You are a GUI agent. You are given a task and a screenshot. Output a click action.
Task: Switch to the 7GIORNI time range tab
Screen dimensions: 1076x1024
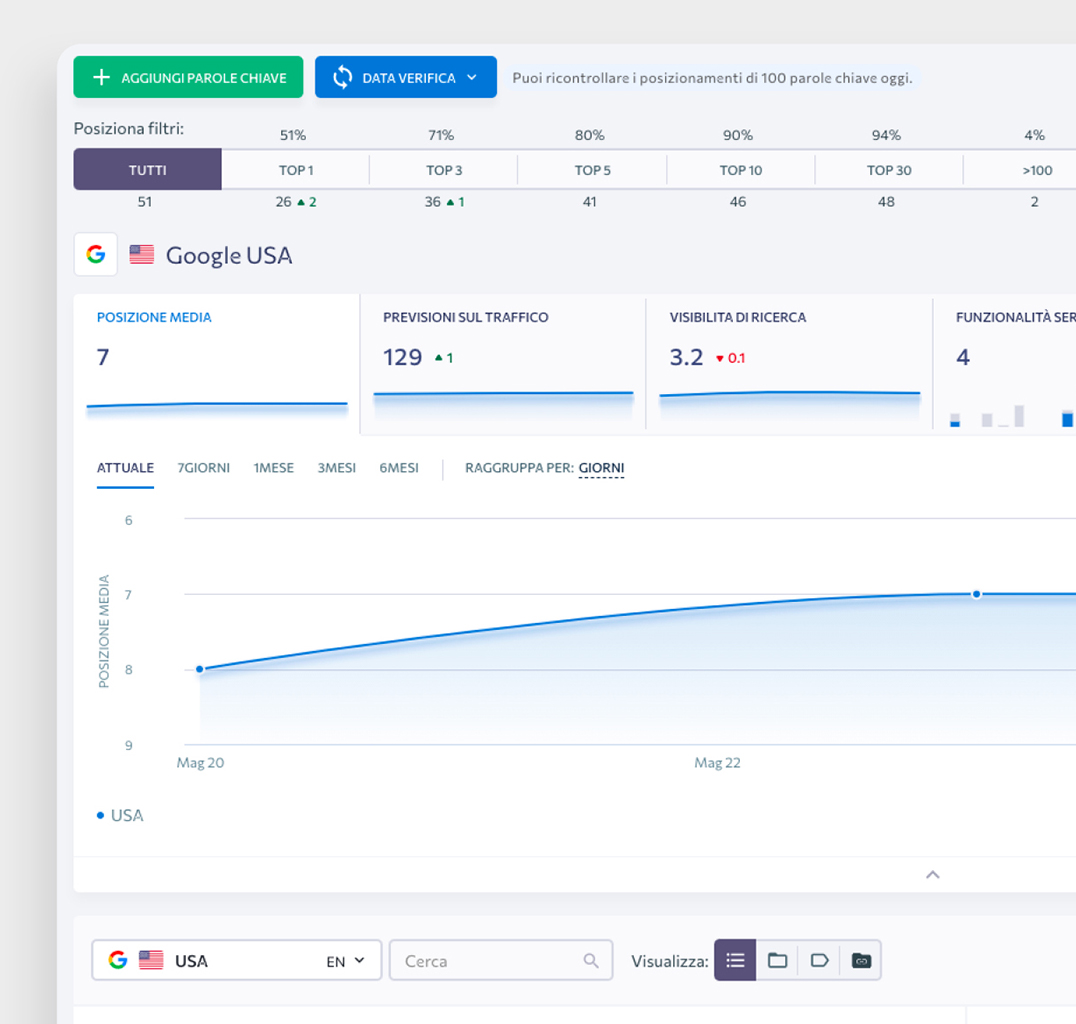[x=203, y=468]
